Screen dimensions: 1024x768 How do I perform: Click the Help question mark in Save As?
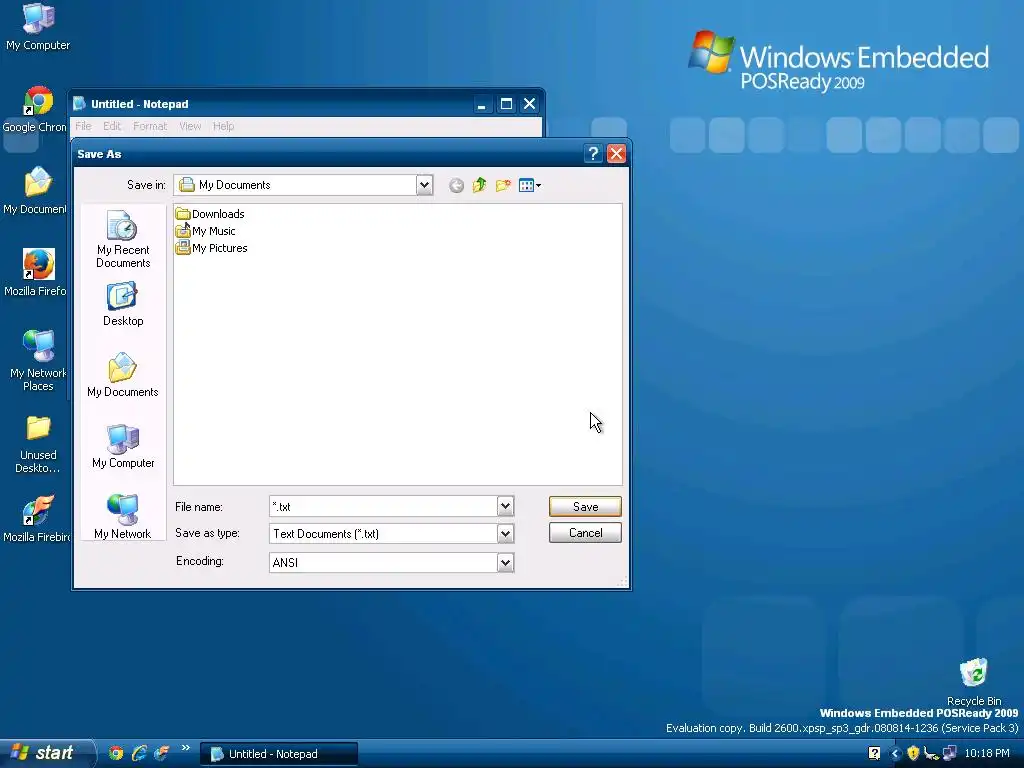[x=593, y=153]
